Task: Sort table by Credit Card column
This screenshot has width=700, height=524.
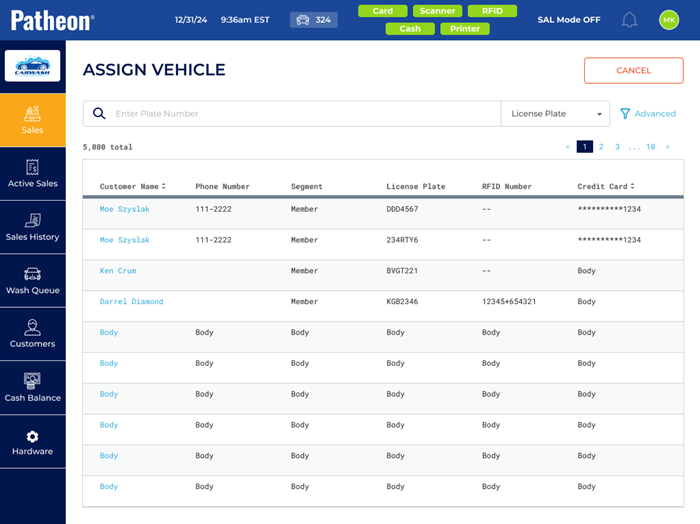Action: [x=605, y=187]
